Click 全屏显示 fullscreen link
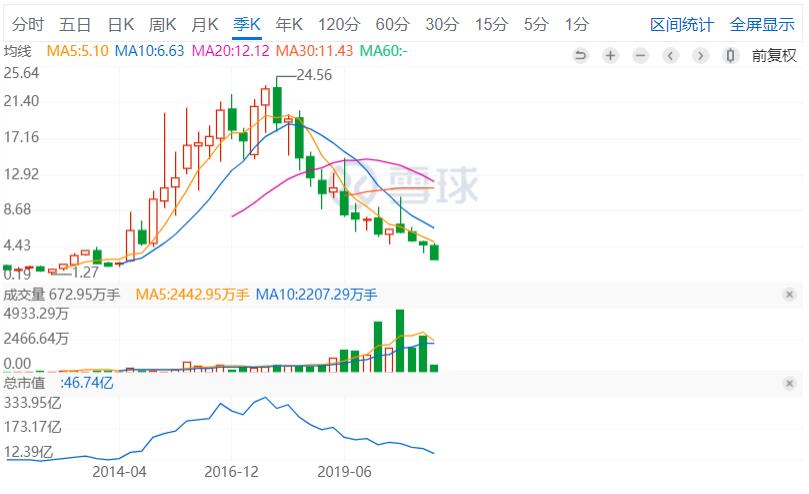Viewport: 809px width, 494px height. pyautogui.click(x=762, y=24)
